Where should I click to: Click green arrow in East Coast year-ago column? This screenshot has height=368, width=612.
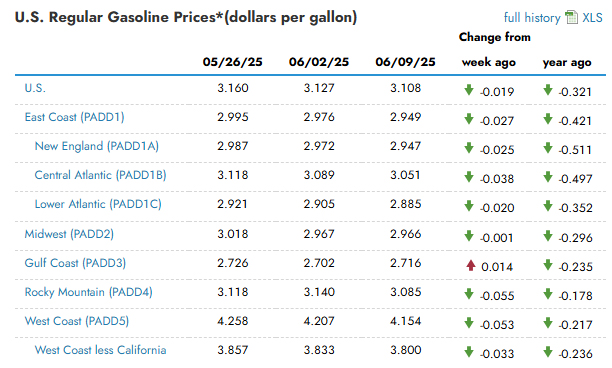[x=548, y=119]
